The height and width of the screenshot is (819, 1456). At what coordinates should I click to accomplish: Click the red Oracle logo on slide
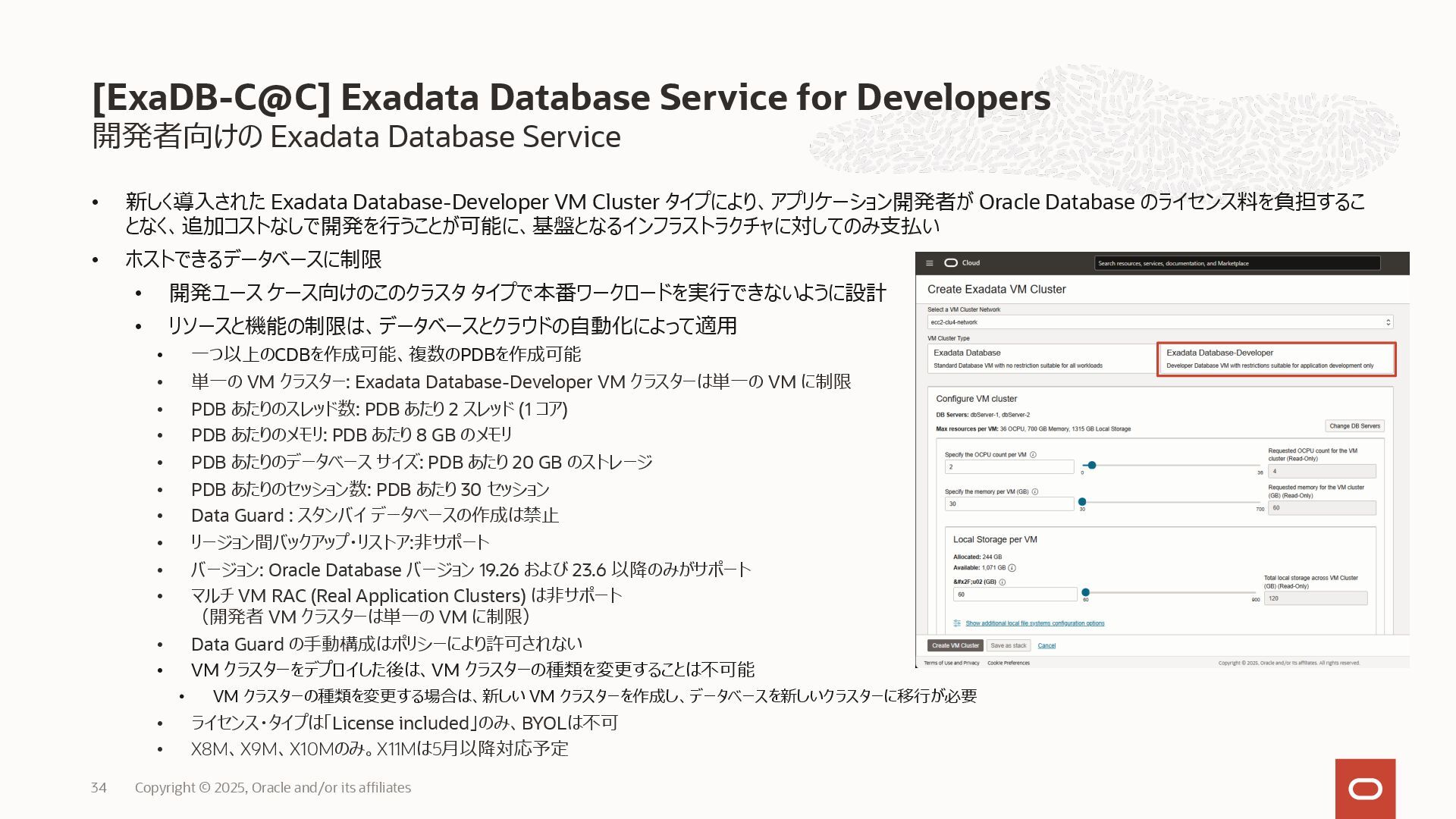[1365, 789]
